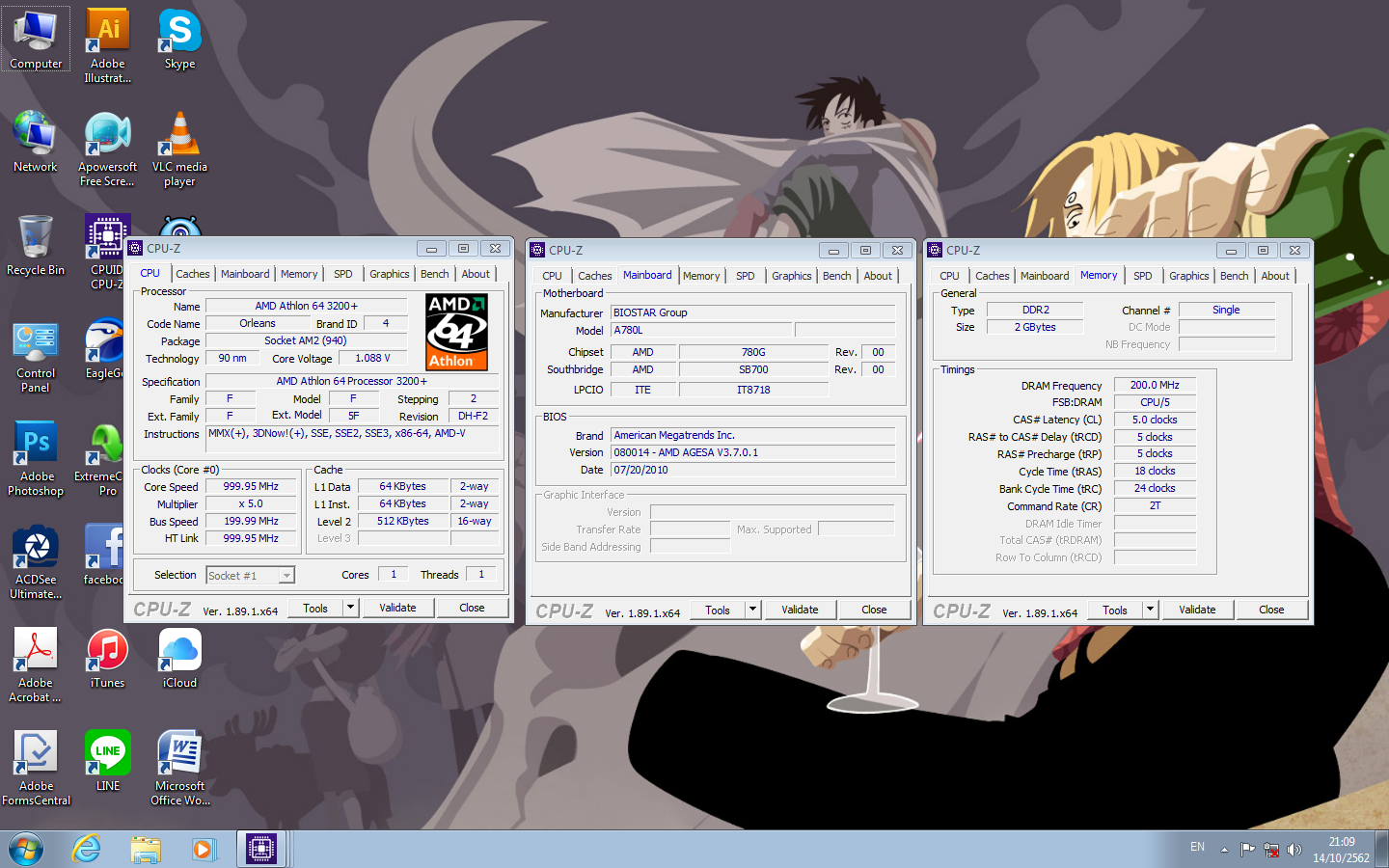Open VLC media player shortcut
Viewport: 1389px width, 868px height.
pos(179,149)
